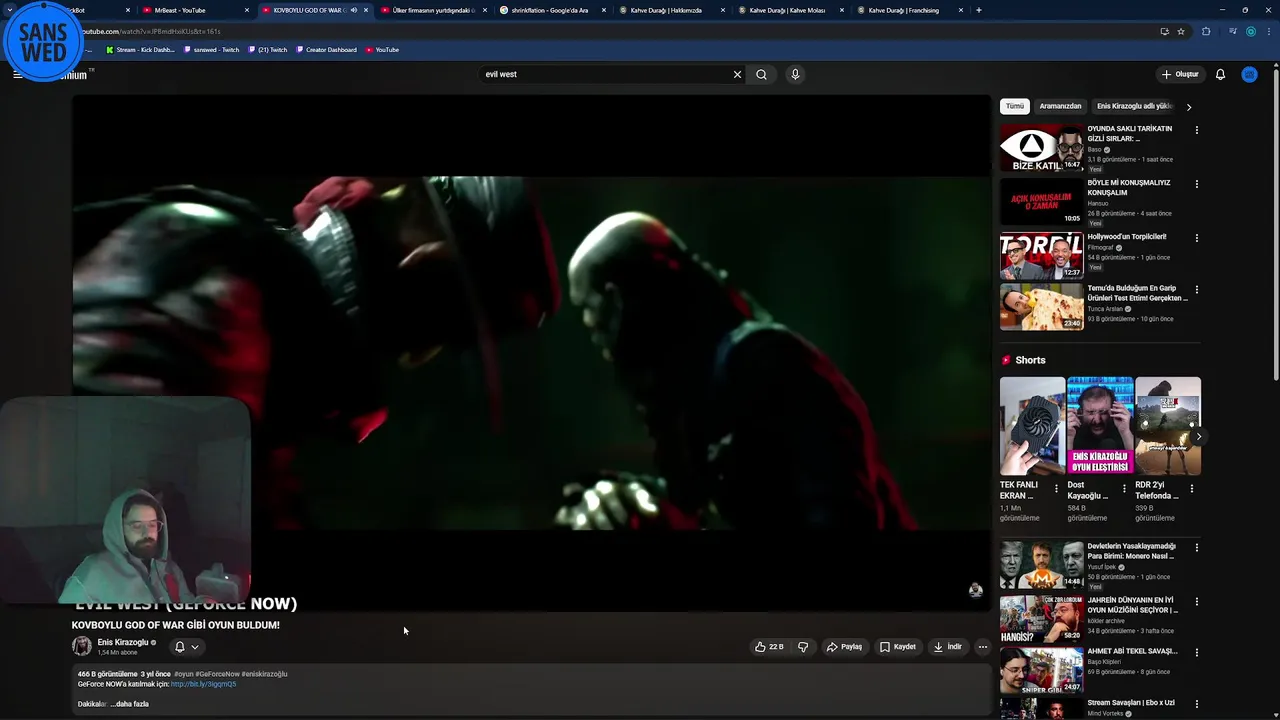
Task: Click the #GeForceNow hashtag
Action: pyautogui.click(x=217, y=674)
